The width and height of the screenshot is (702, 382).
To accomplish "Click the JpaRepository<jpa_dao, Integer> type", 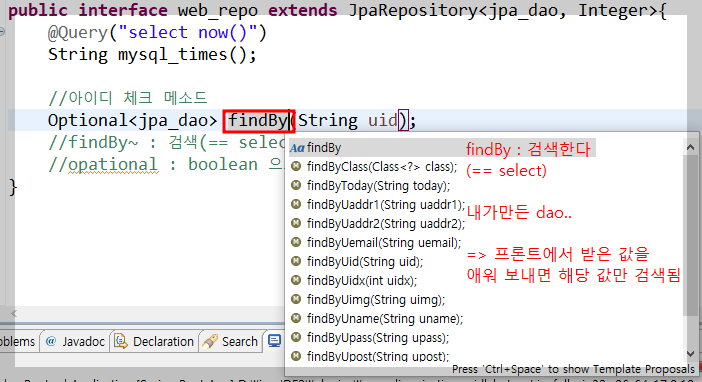I will click(503, 10).
